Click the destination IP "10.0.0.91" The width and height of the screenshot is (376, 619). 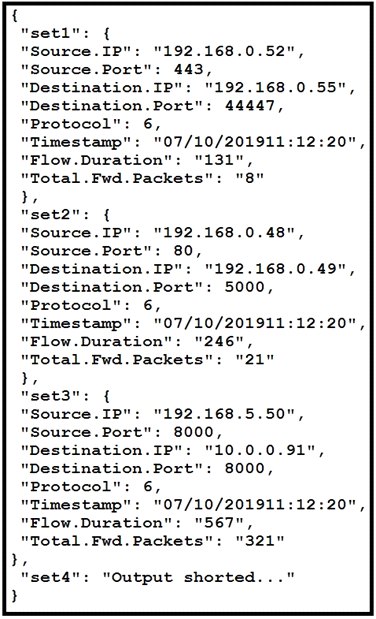click(259, 450)
